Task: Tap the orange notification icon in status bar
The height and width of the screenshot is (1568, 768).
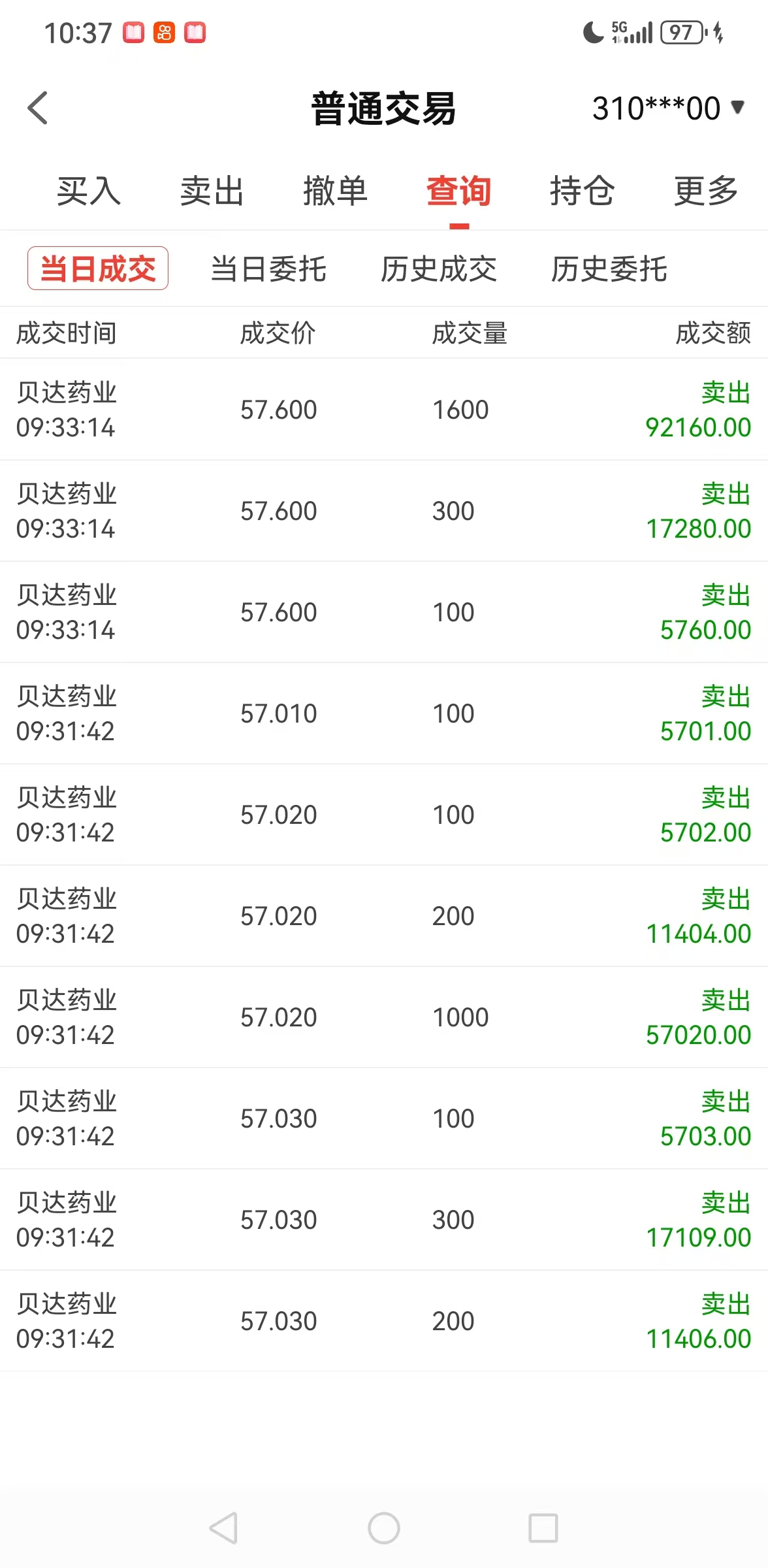Action: coord(164,32)
